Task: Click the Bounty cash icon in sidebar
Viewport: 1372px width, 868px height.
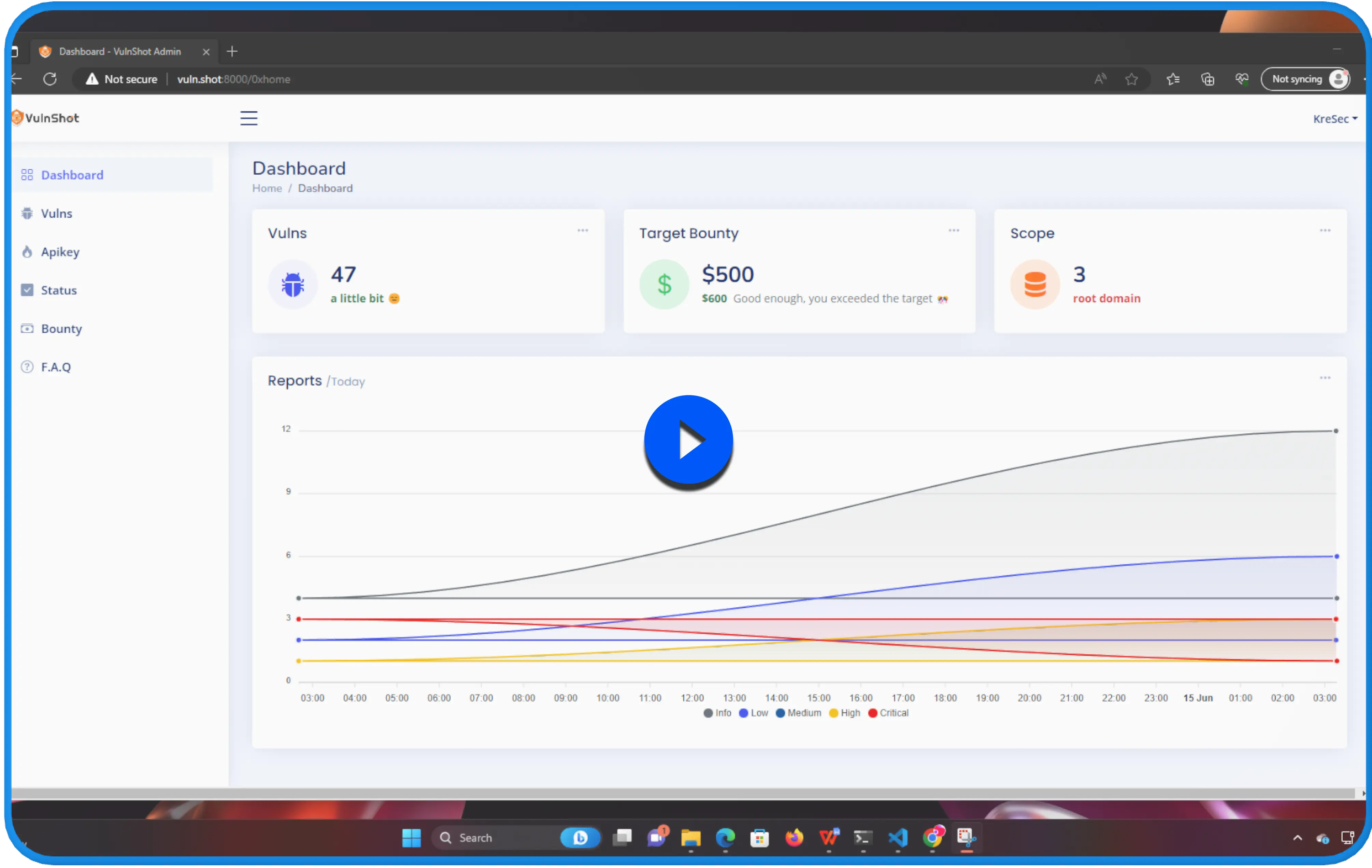Action: pyautogui.click(x=27, y=329)
